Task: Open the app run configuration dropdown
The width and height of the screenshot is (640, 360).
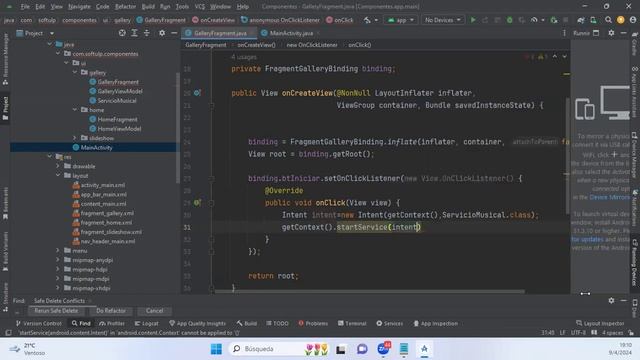Action: 400,20
